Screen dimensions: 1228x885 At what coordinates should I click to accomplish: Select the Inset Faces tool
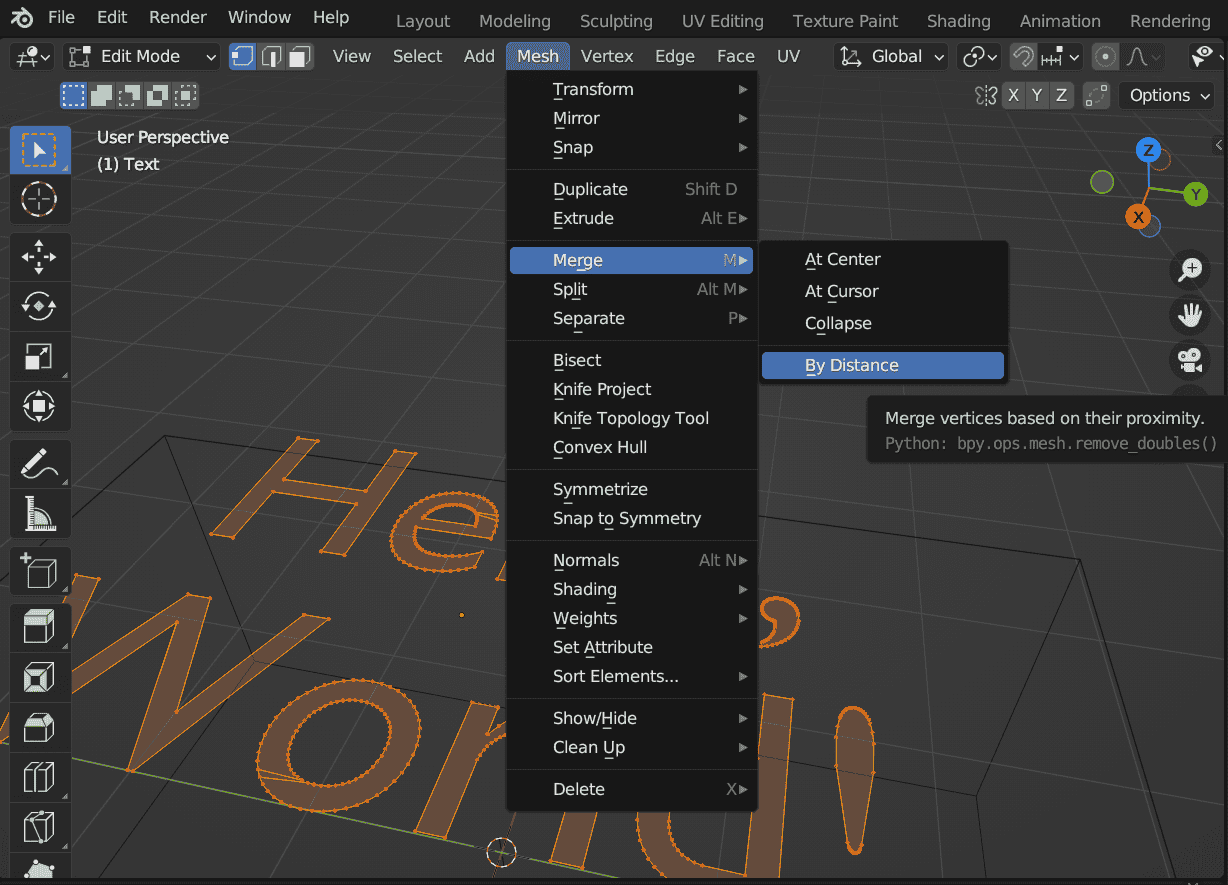point(40,678)
